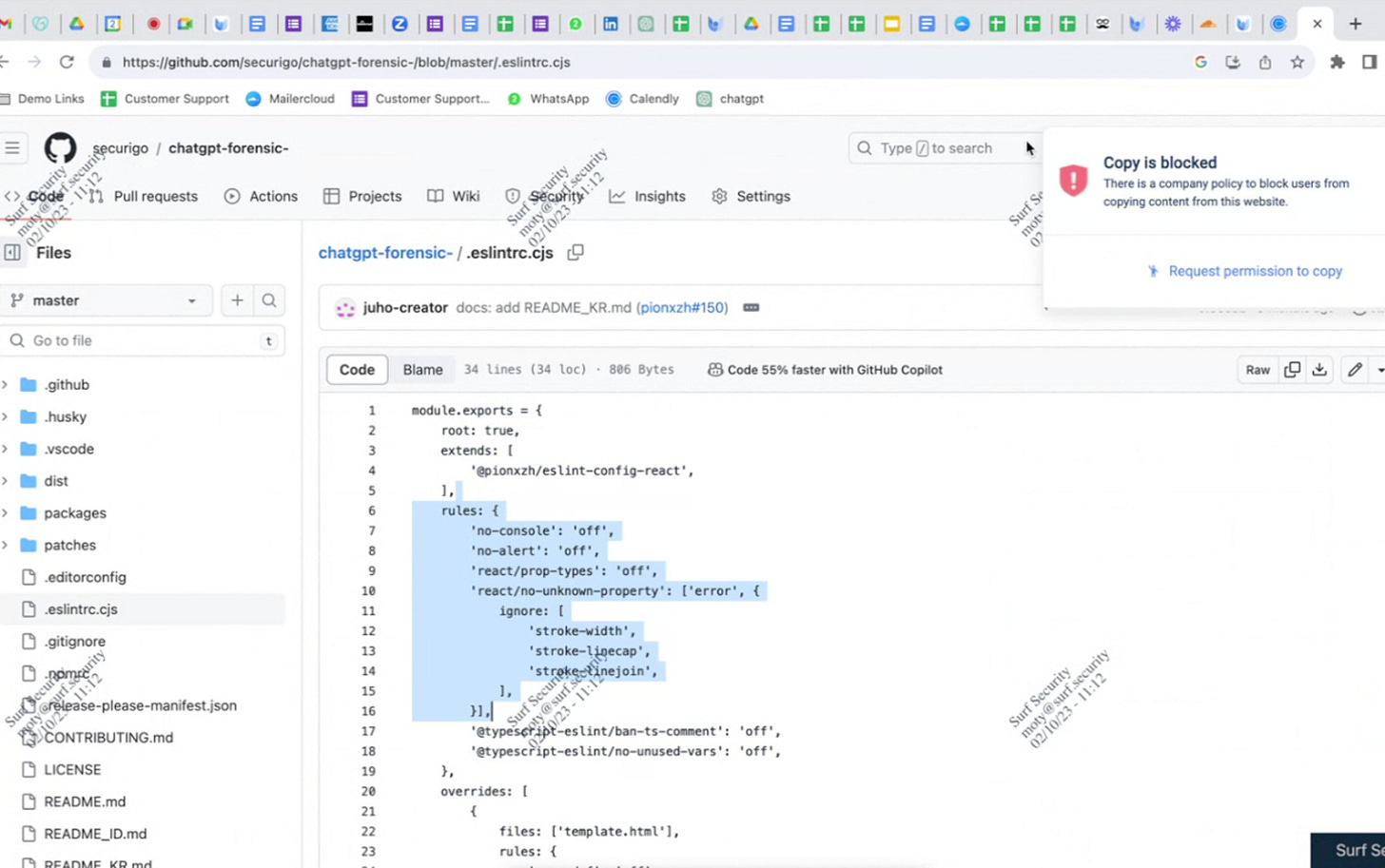Open the LICENSE file
This screenshot has width=1385, height=868.
coord(72,770)
